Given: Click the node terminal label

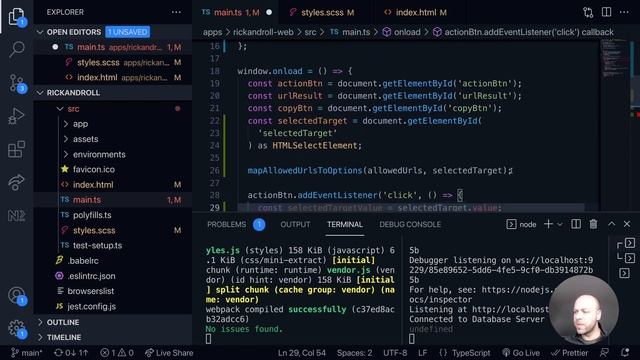Looking at the screenshot, I should 522,224.
